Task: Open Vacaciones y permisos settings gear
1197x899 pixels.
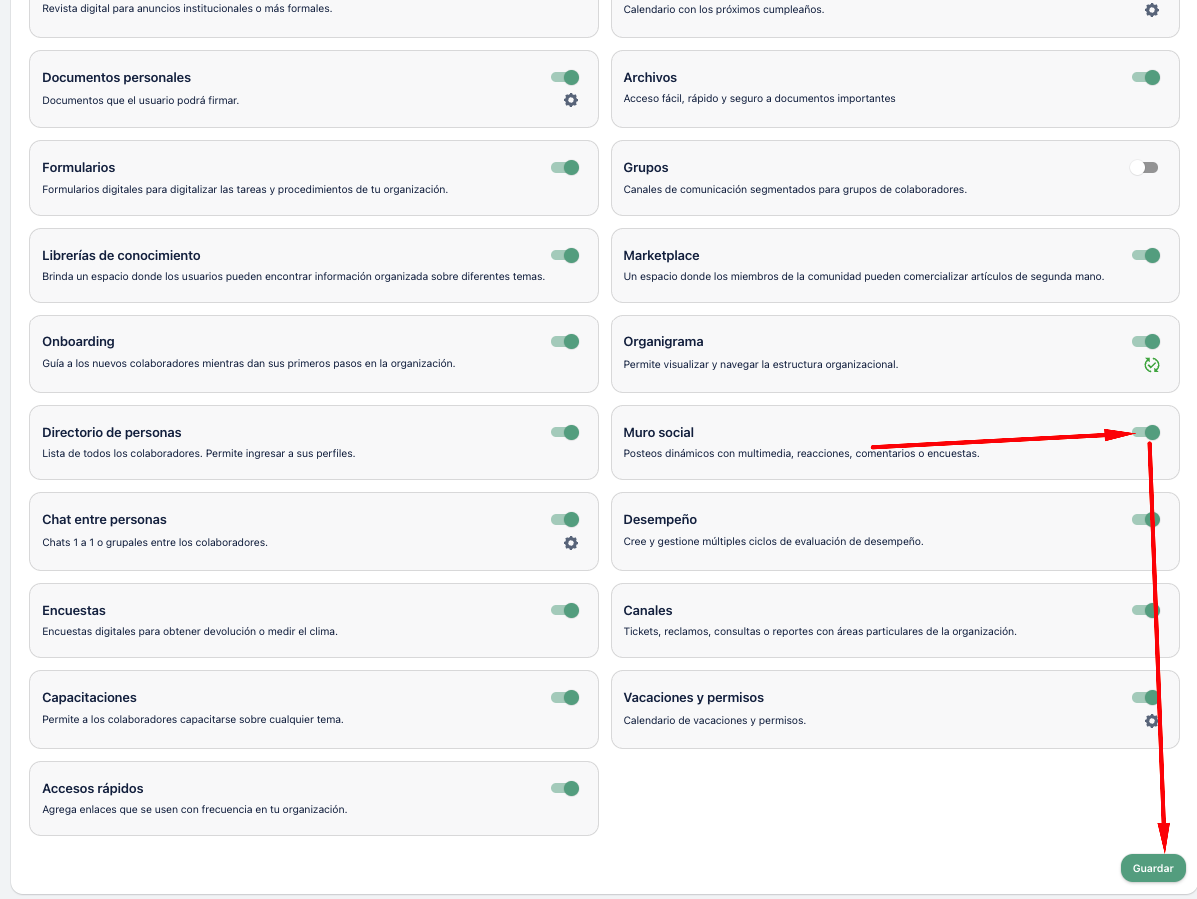Action: [1151, 721]
